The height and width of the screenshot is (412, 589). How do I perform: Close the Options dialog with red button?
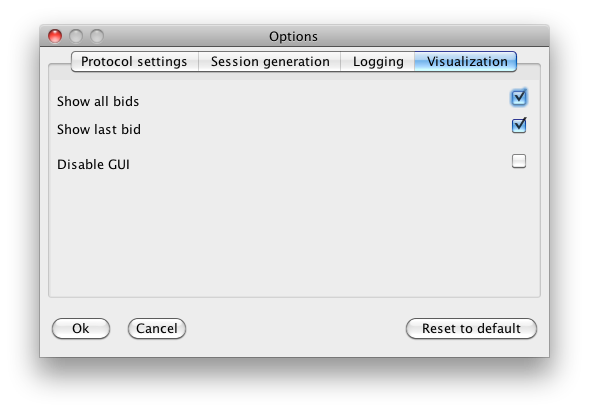tap(55, 36)
